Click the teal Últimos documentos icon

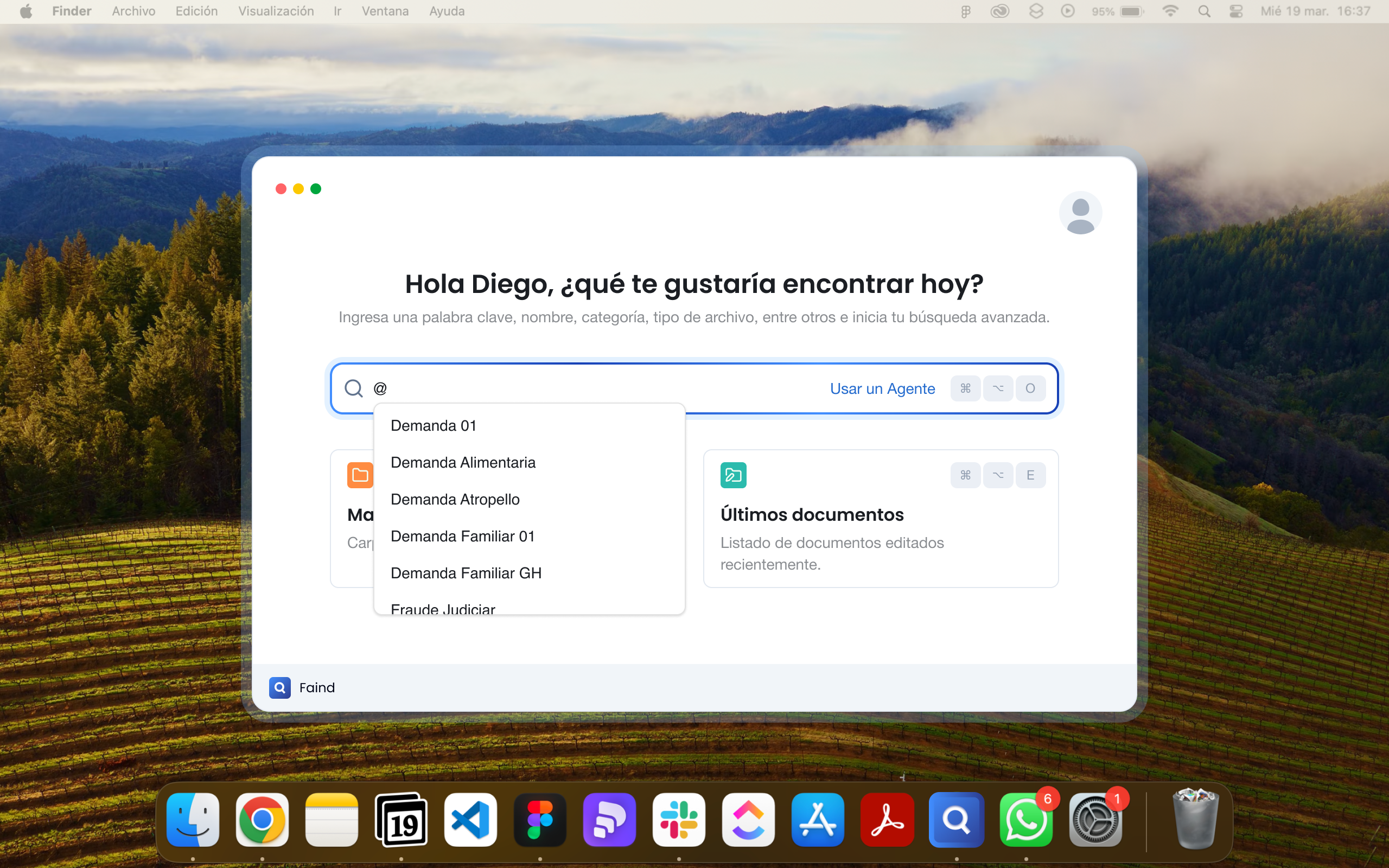(x=733, y=475)
